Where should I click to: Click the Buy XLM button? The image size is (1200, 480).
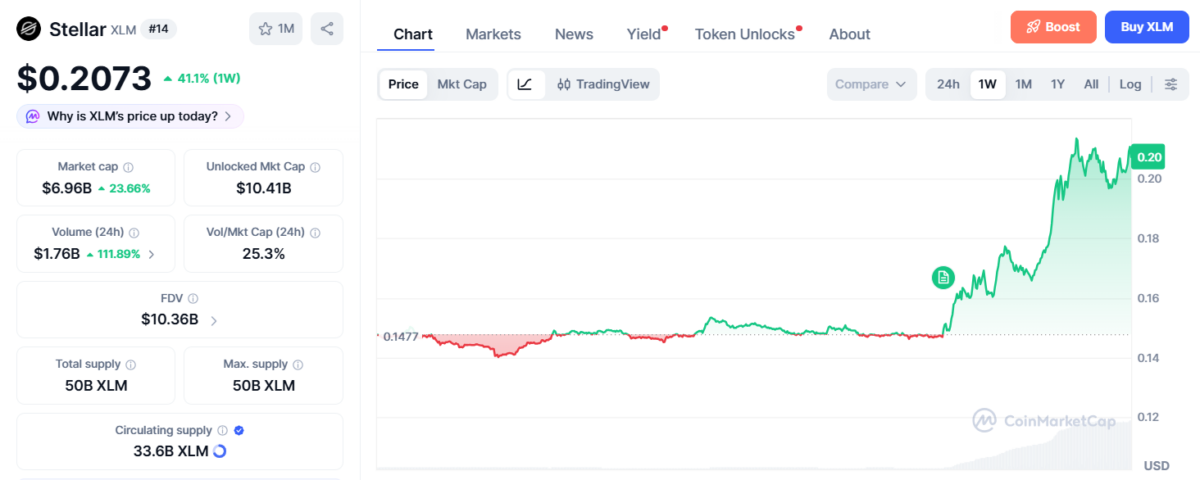tap(1146, 27)
